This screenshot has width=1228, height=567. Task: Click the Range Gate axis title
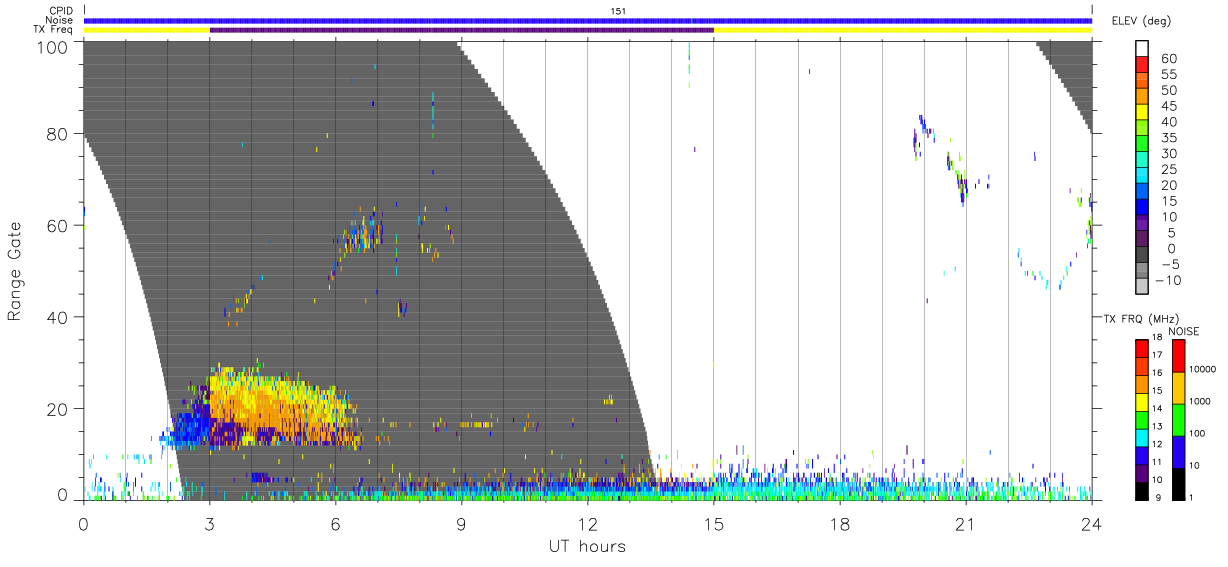point(15,270)
